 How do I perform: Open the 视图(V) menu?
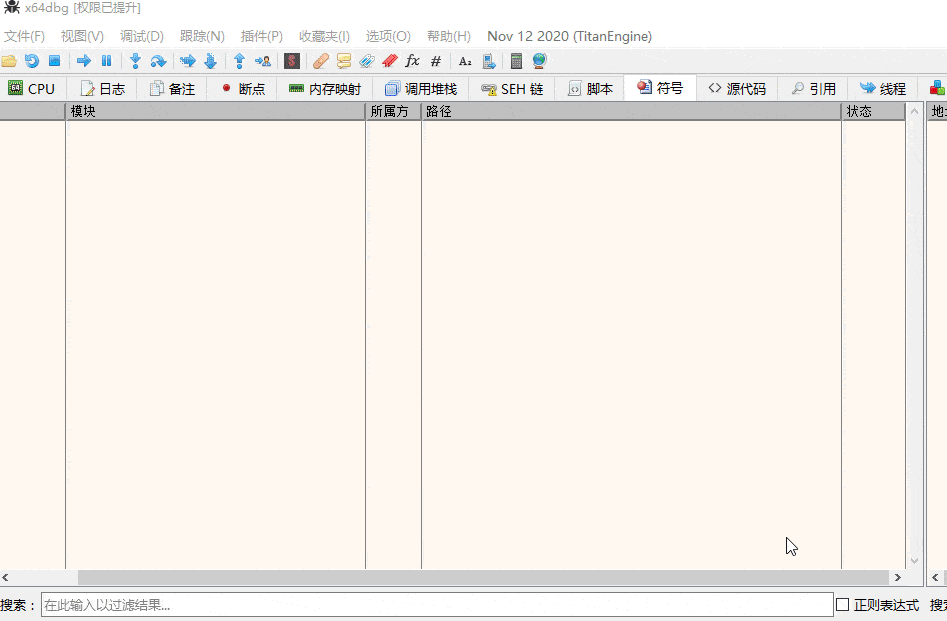82,36
